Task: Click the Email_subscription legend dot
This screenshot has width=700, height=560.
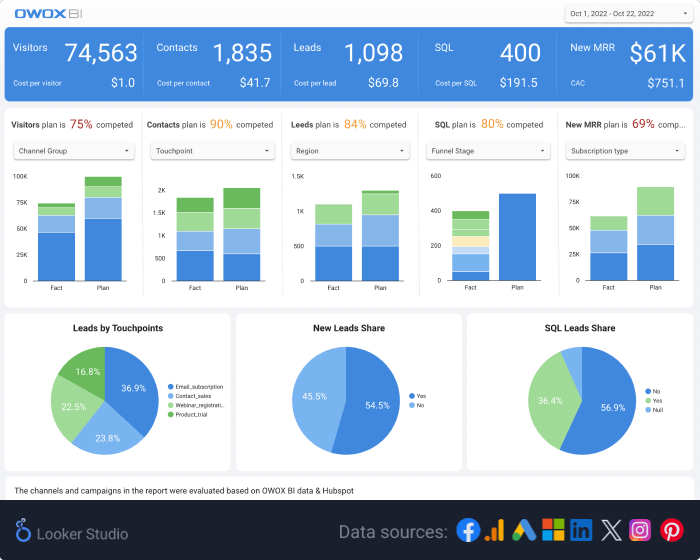Action: coord(171,387)
